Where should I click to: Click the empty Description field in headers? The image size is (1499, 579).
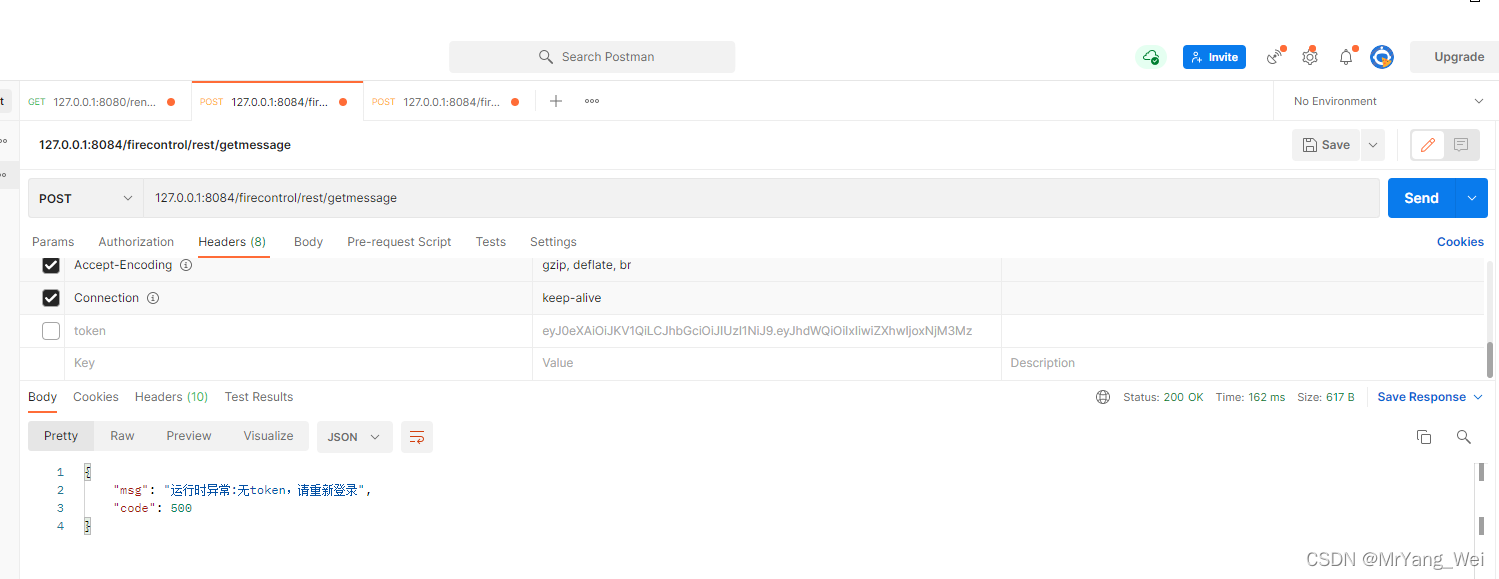click(x=1242, y=363)
